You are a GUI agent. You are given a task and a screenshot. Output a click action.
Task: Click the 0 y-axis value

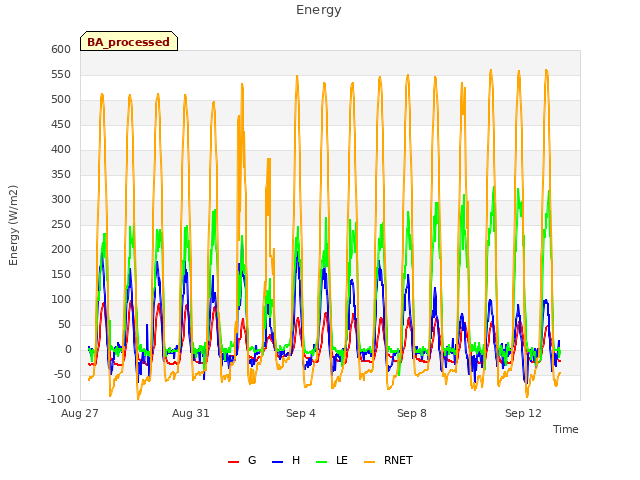click(68, 350)
